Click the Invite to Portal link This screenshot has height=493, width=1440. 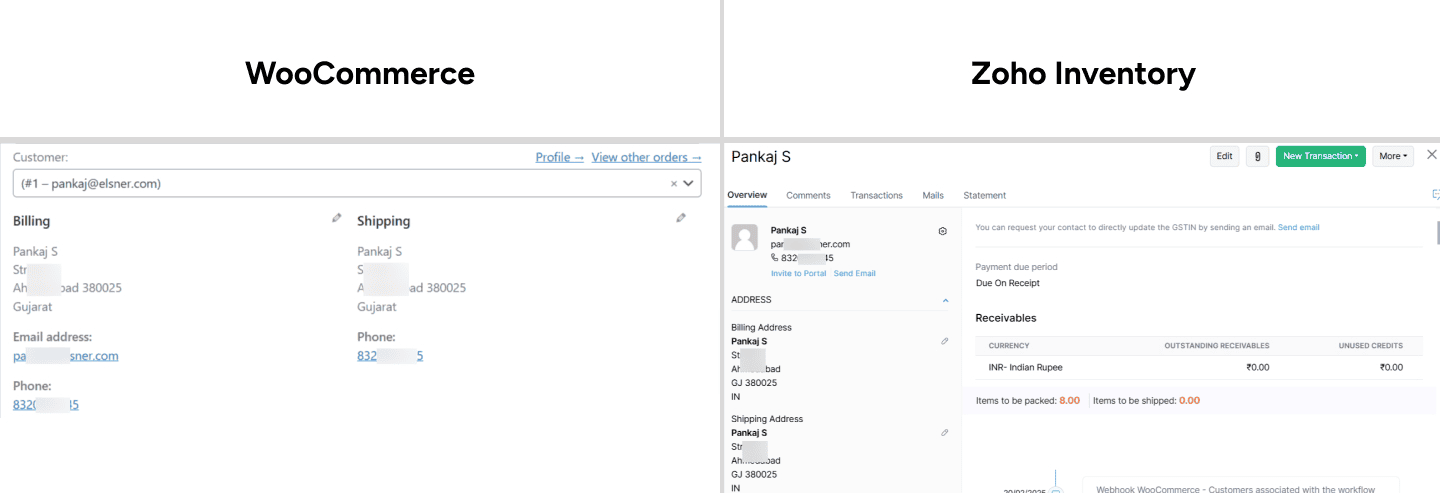tap(798, 273)
